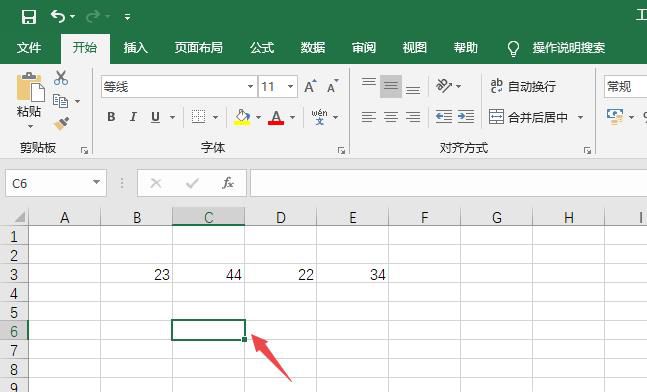Switch to the 插入 tab
Image resolution: width=647 pixels, height=392 pixels.
[x=136, y=48]
